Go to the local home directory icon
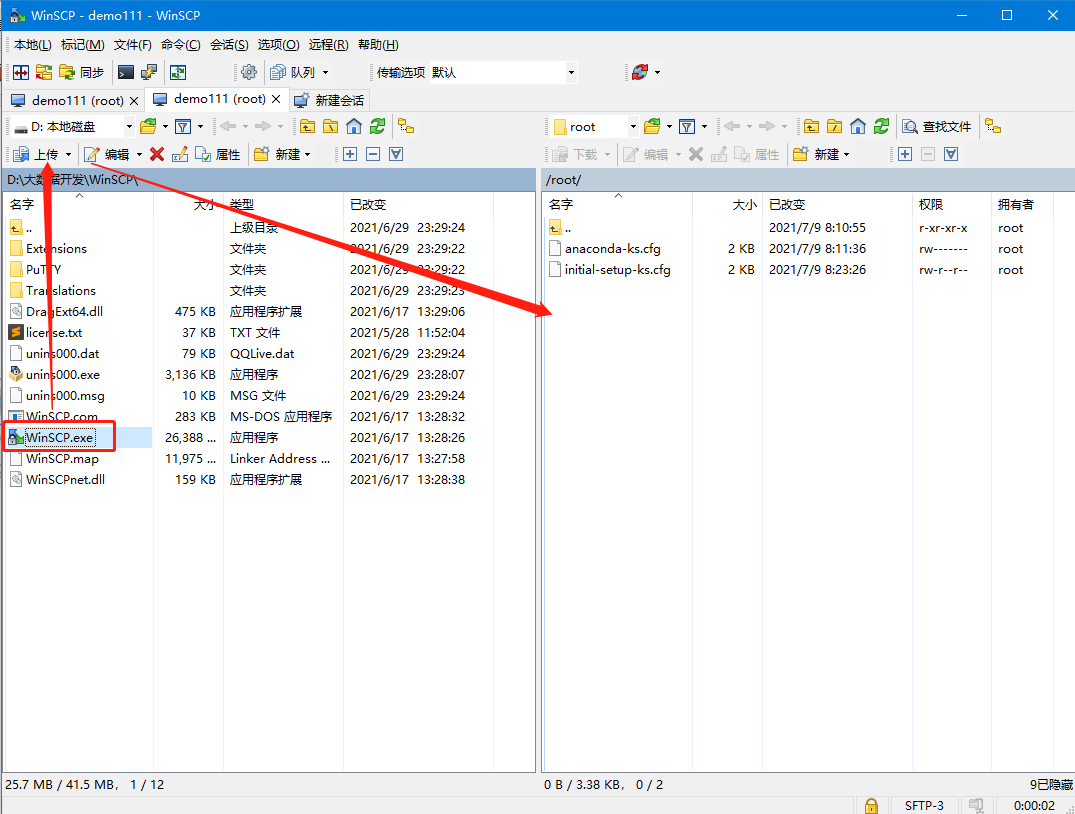 point(354,126)
